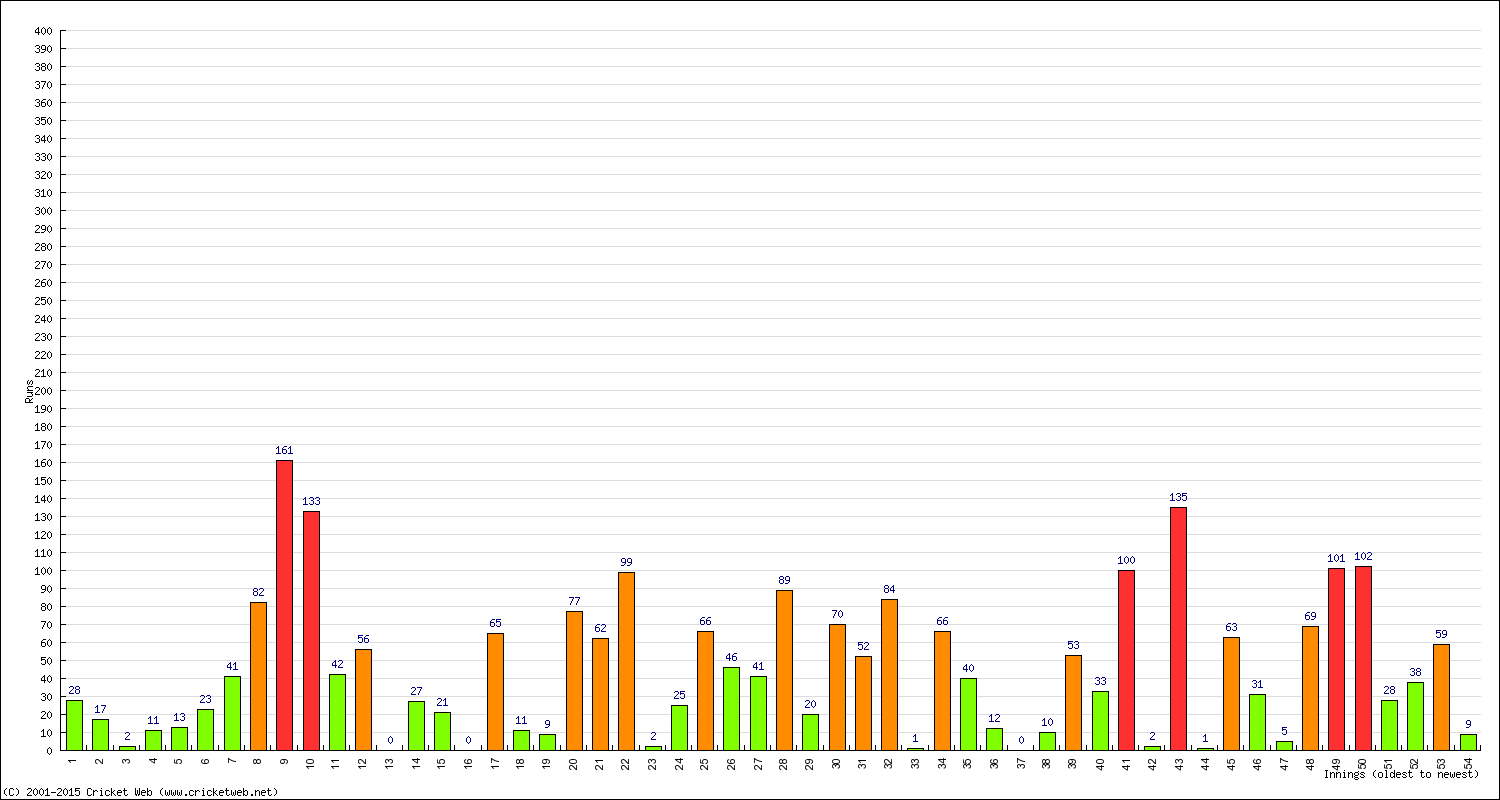Select the orange bar for innings 8
Image resolution: width=1500 pixels, height=800 pixels.
click(x=258, y=676)
